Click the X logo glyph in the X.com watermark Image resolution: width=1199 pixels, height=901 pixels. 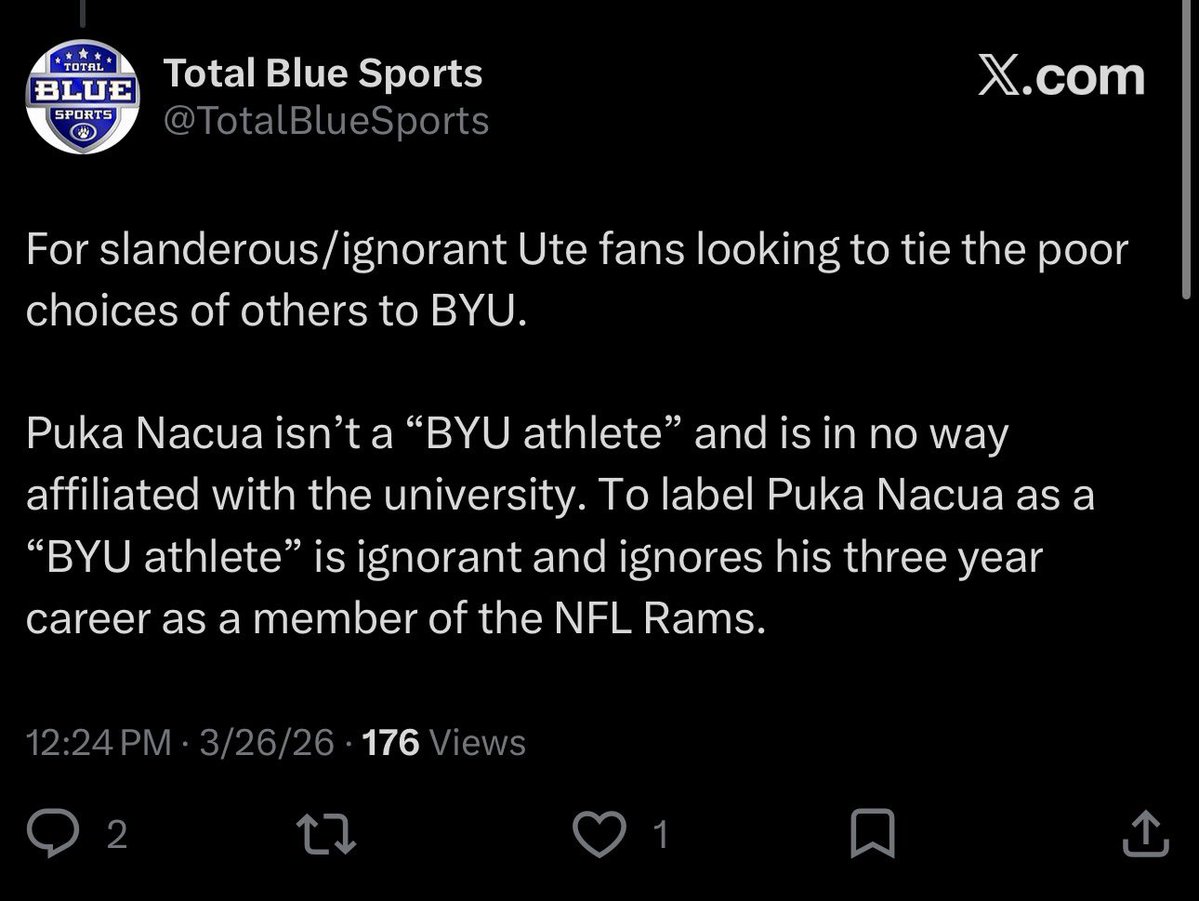(x=998, y=76)
